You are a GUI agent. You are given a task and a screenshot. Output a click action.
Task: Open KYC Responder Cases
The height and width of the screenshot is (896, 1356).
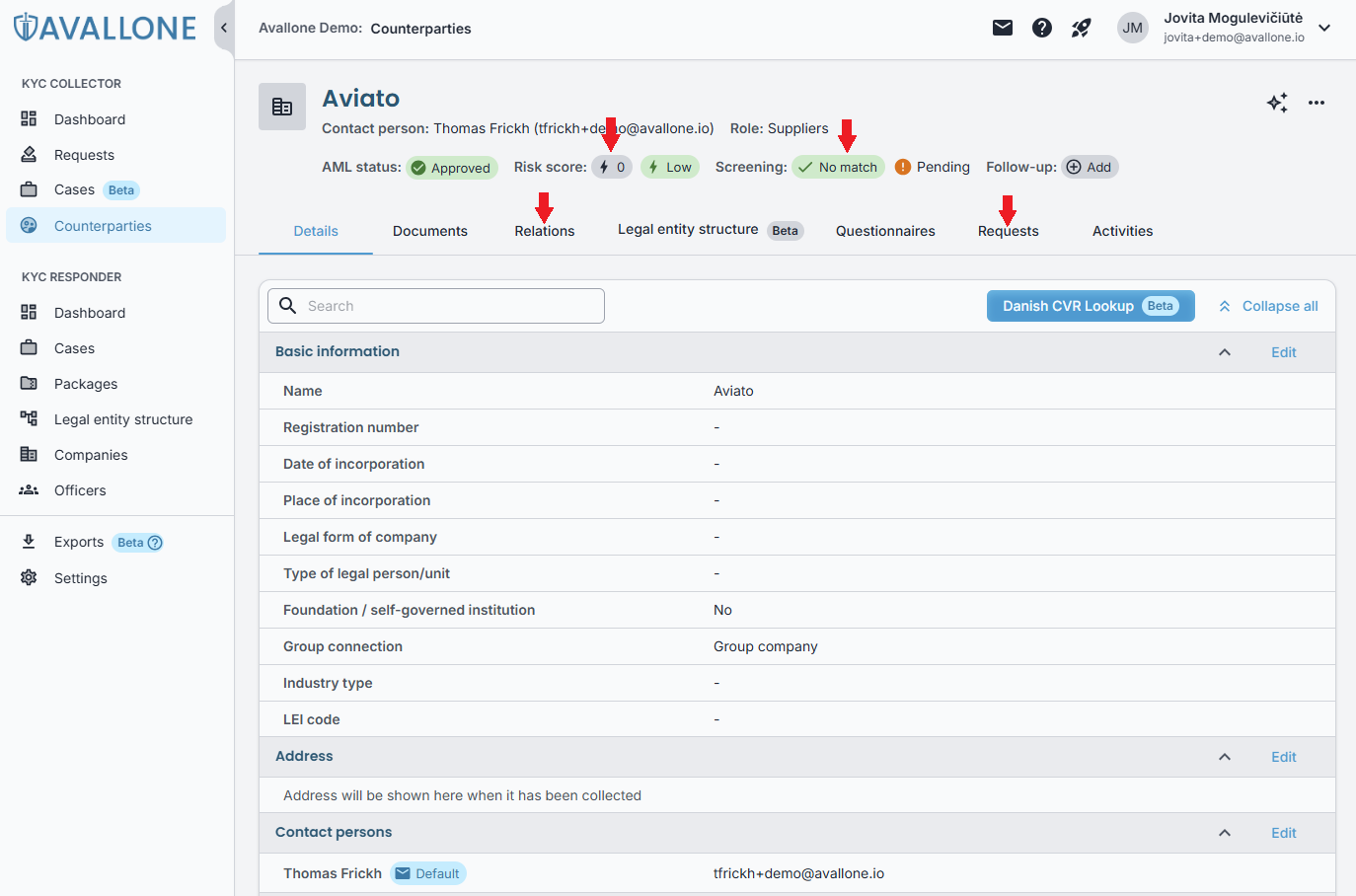click(116, 348)
